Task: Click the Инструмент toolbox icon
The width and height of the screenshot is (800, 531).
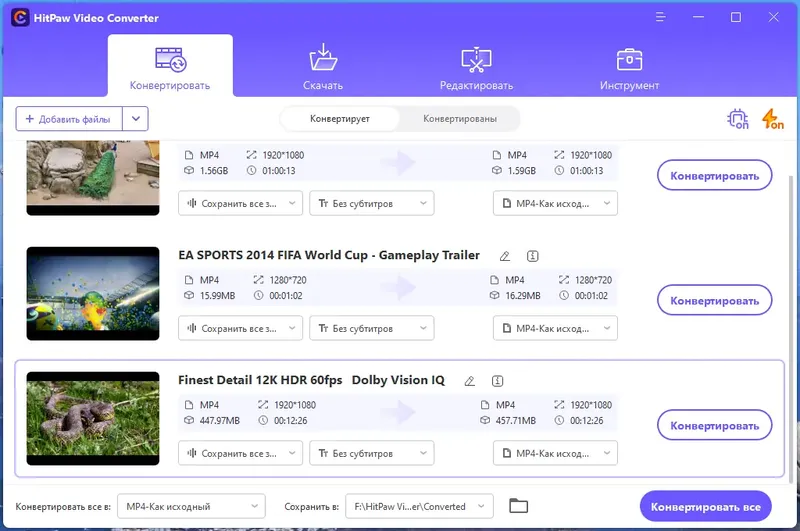Action: 630,59
